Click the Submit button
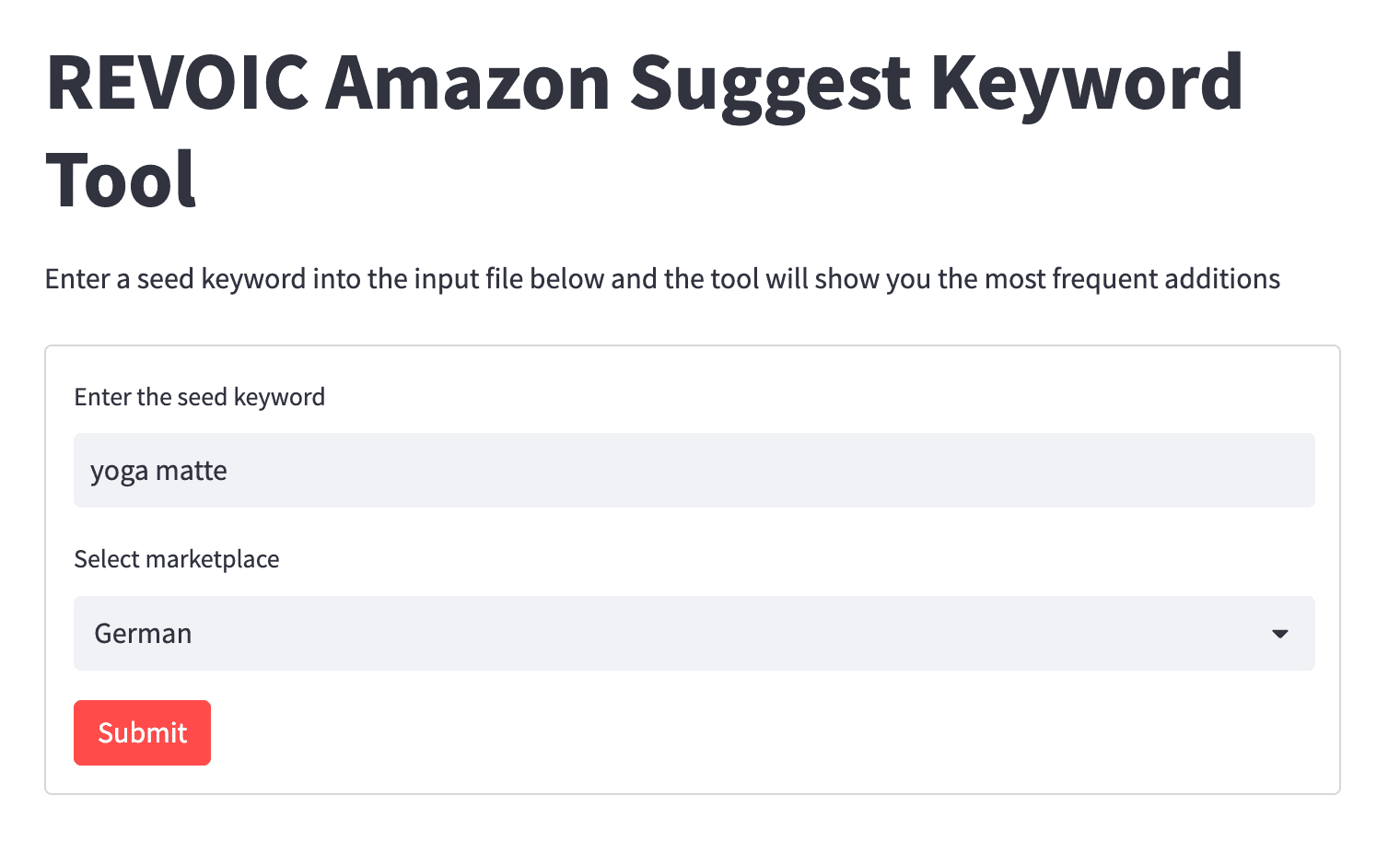The width and height of the screenshot is (1400, 842). coord(142,732)
